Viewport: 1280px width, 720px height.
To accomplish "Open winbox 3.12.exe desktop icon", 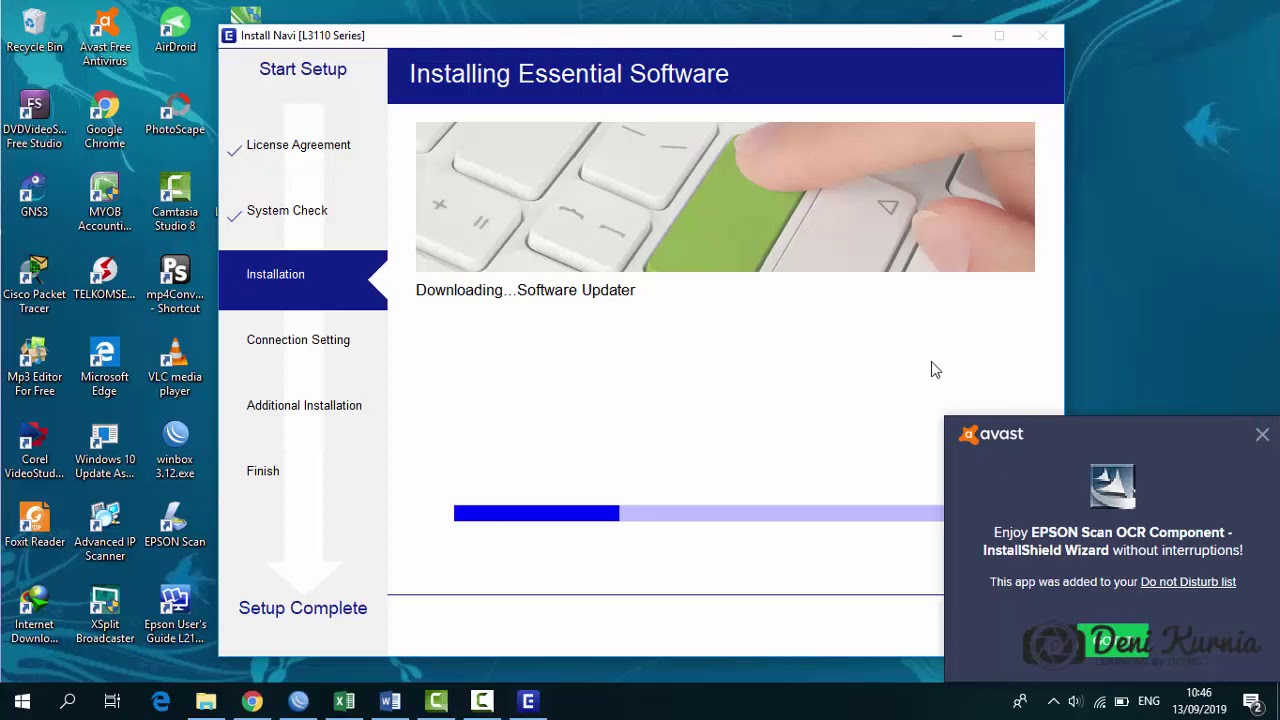I will [x=175, y=451].
